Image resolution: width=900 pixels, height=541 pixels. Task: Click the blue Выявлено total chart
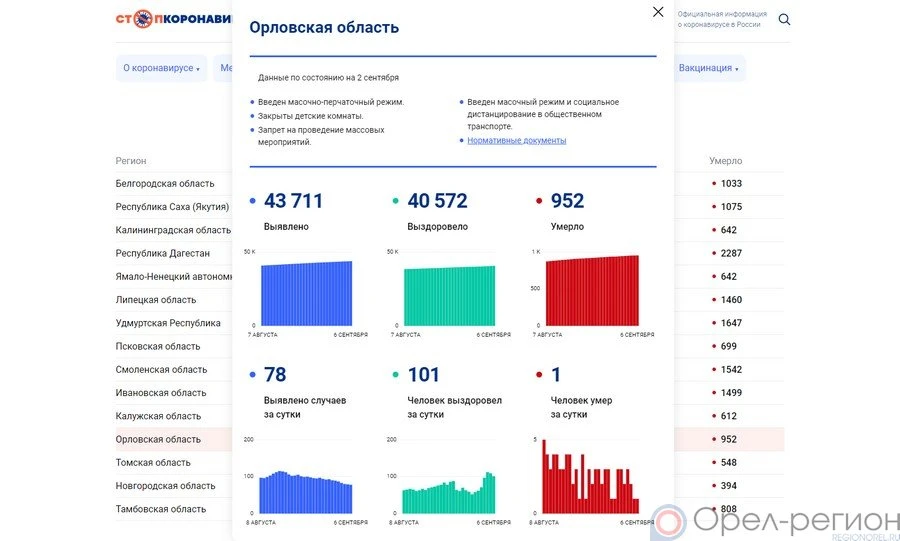pyautogui.click(x=306, y=292)
